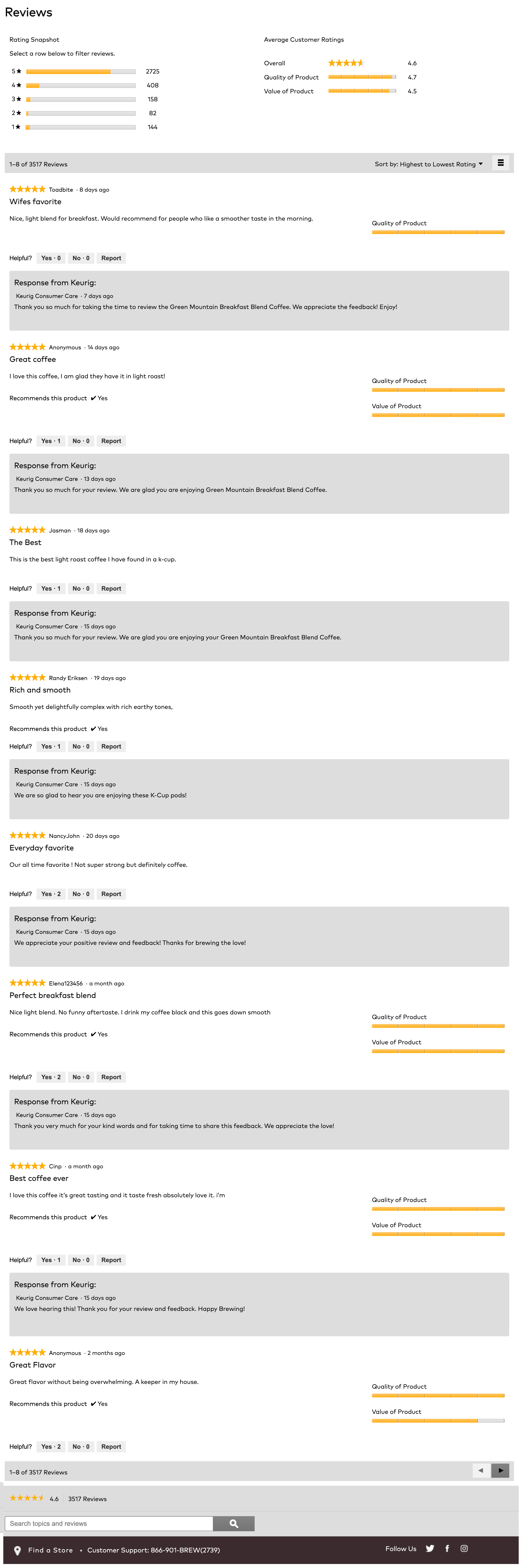Image resolution: width=522 pixels, height=1568 pixels.
Task: Open the Randy Eriksen reviewer profile
Action: point(68,678)
